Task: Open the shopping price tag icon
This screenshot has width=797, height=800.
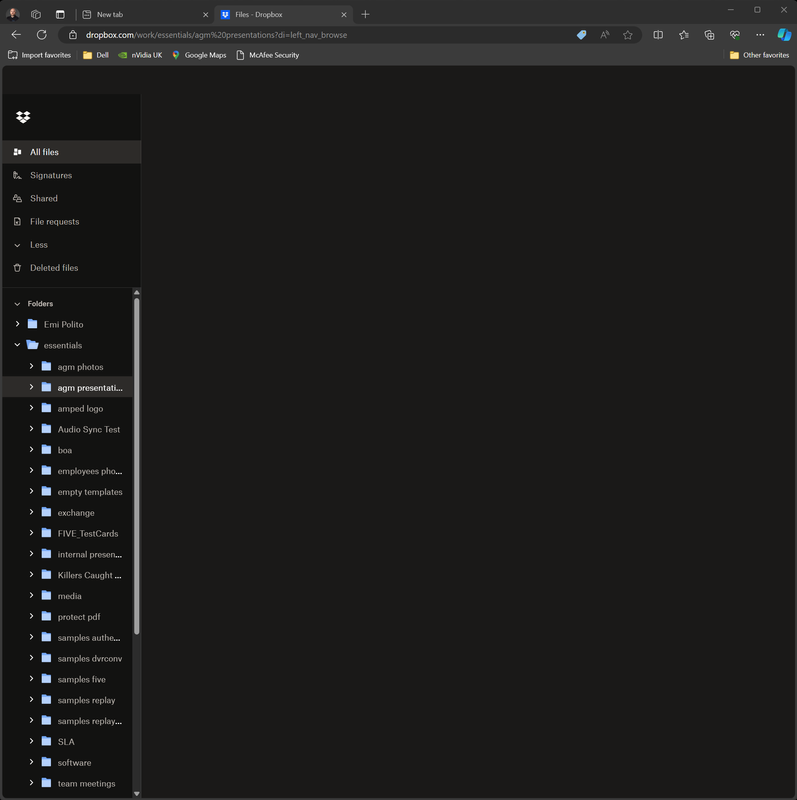Action: click(x=581, y=35)
